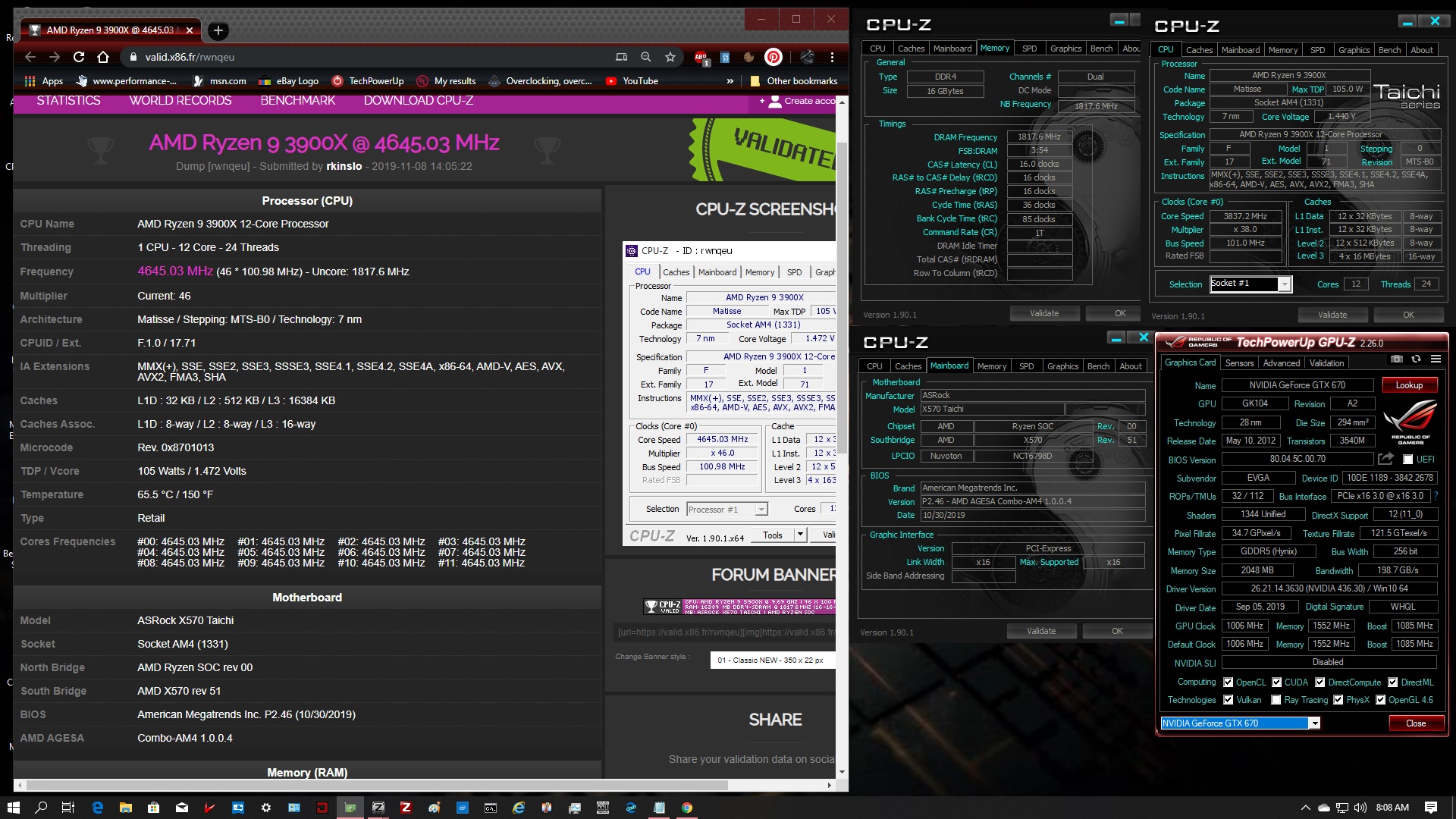Open the NVIDIA GeForce GTX 670 dropdown
Screen dimensions: 1456x819
click(x=1315, y=723)
